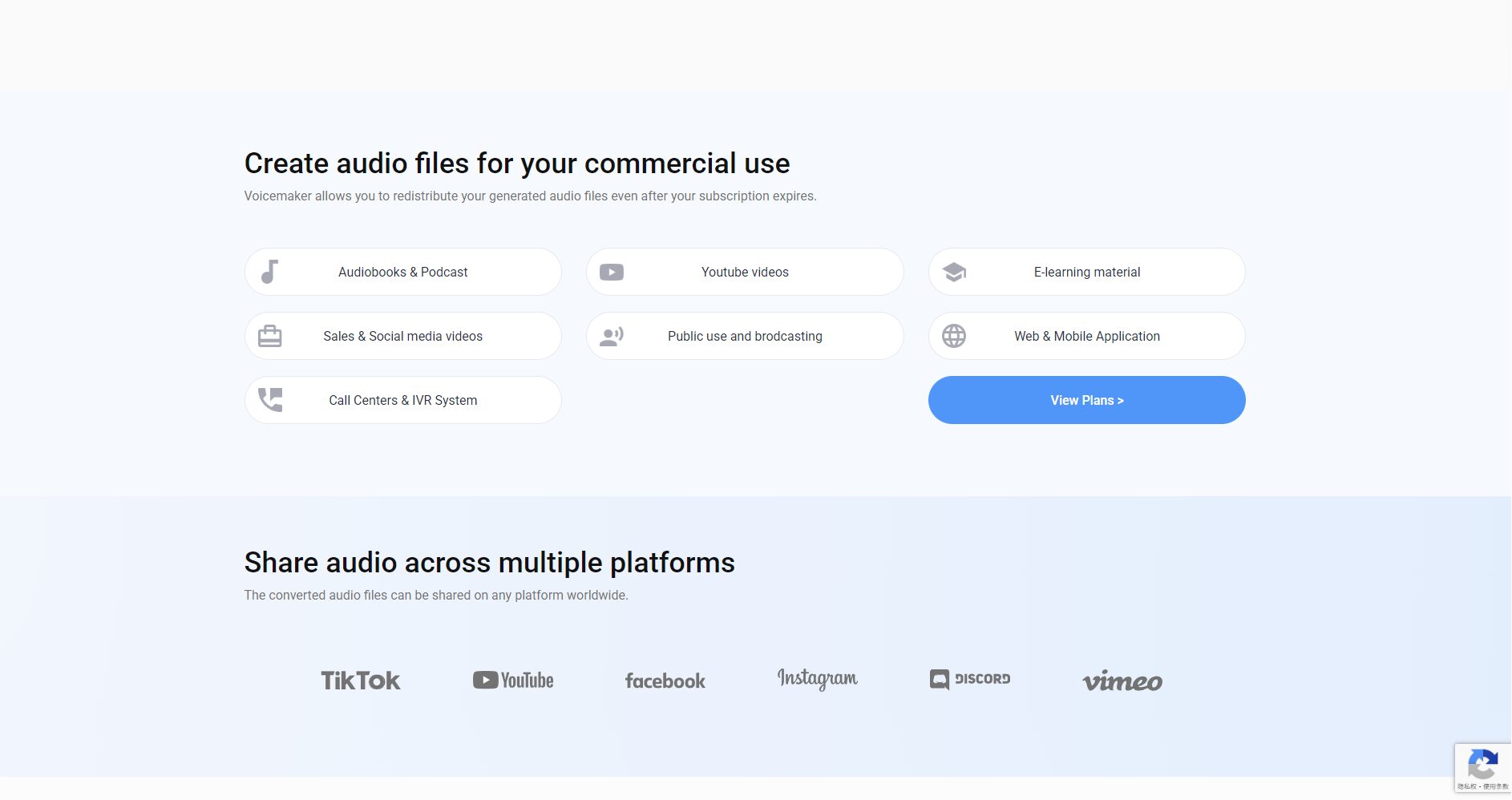Click the globe icon on Web & Mobile Application
This screenshot has width=1512, height=800.
953,336
